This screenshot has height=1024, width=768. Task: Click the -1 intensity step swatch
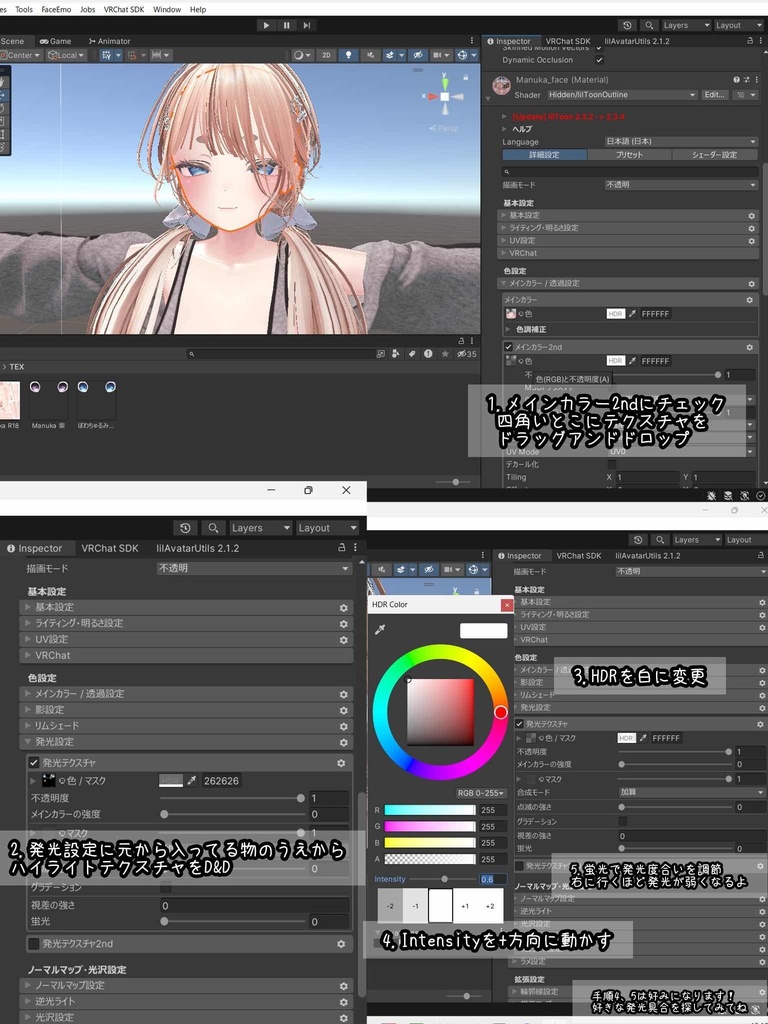click(x=415, y=906)
